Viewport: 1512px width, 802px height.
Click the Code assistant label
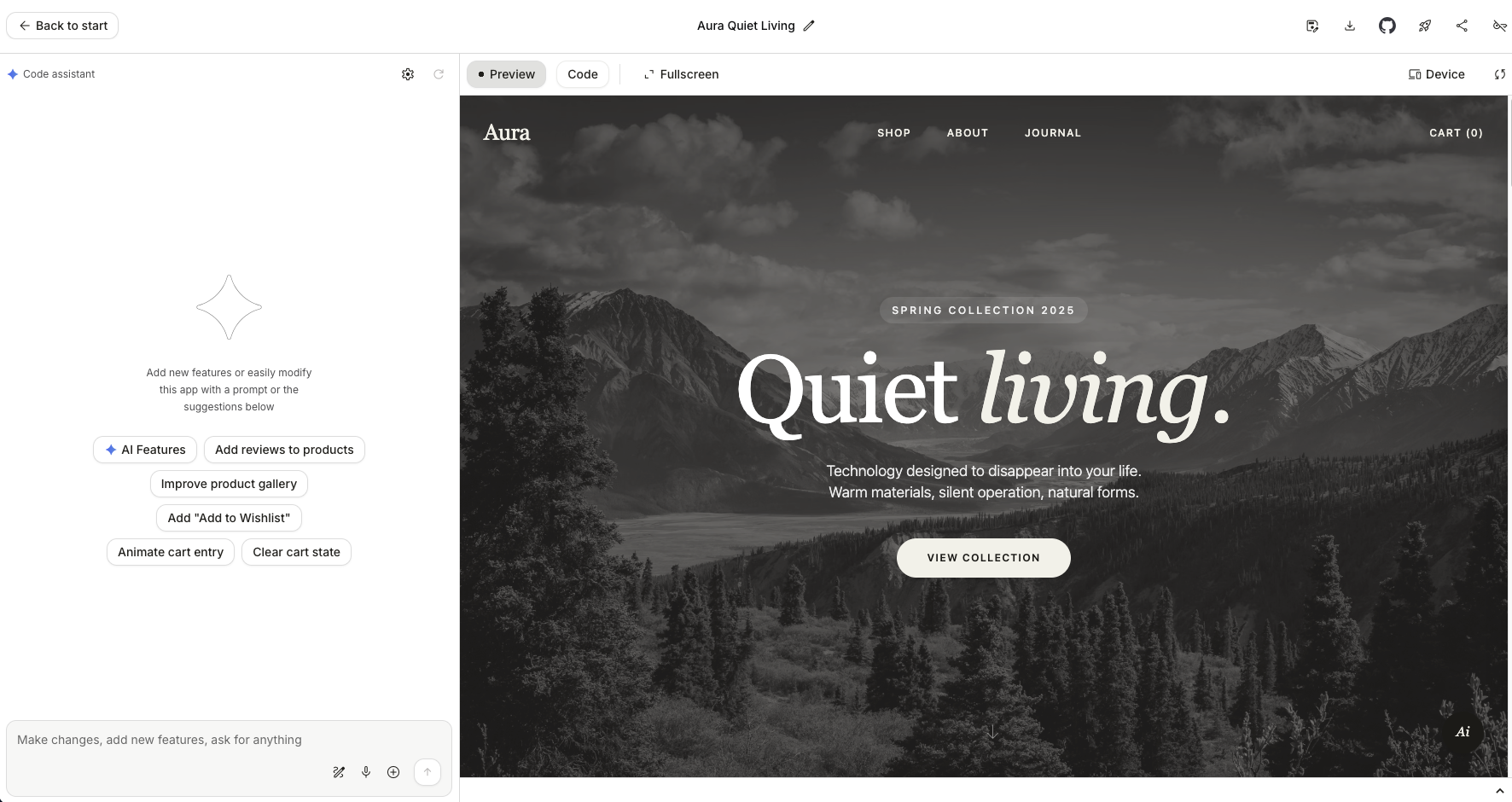59,74
